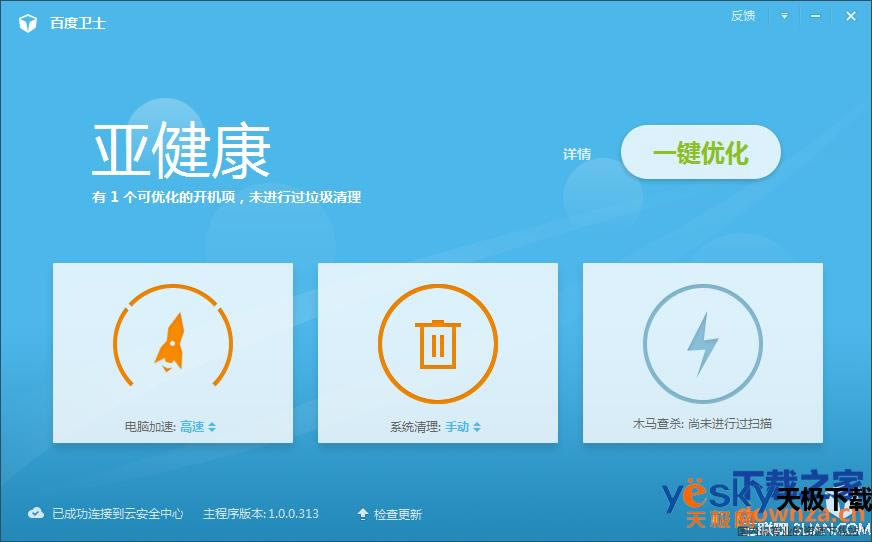Open the title bar main menu arrow
Image resolution: width=872 pixels, height=542 pixels.
(x=785, y=16)
